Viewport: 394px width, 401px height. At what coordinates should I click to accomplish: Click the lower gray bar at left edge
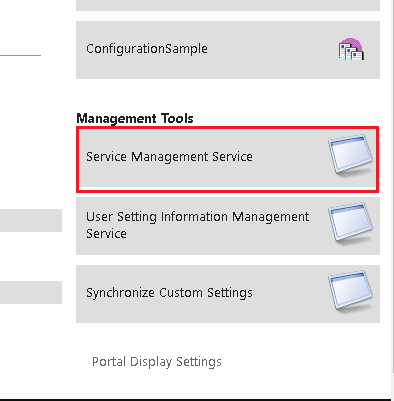31,292
